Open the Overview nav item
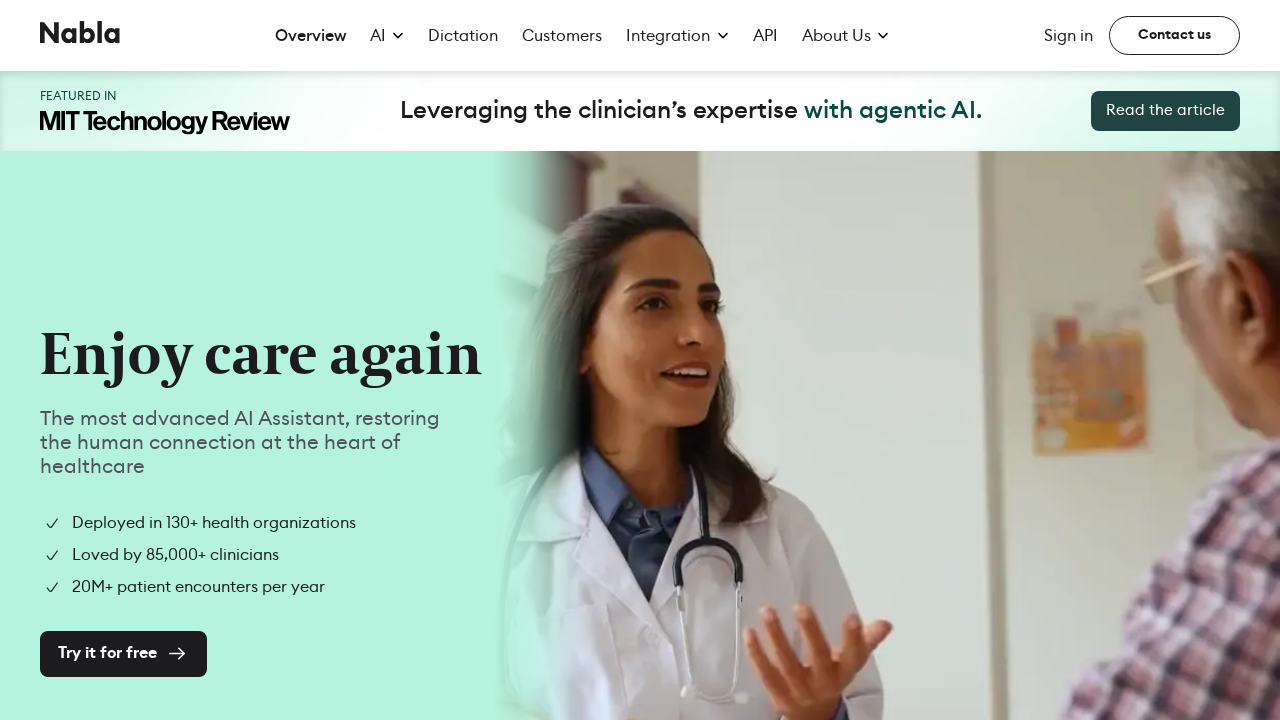Image resolution: width=1280 pixels, height=720 pixels. click(310, 36)
